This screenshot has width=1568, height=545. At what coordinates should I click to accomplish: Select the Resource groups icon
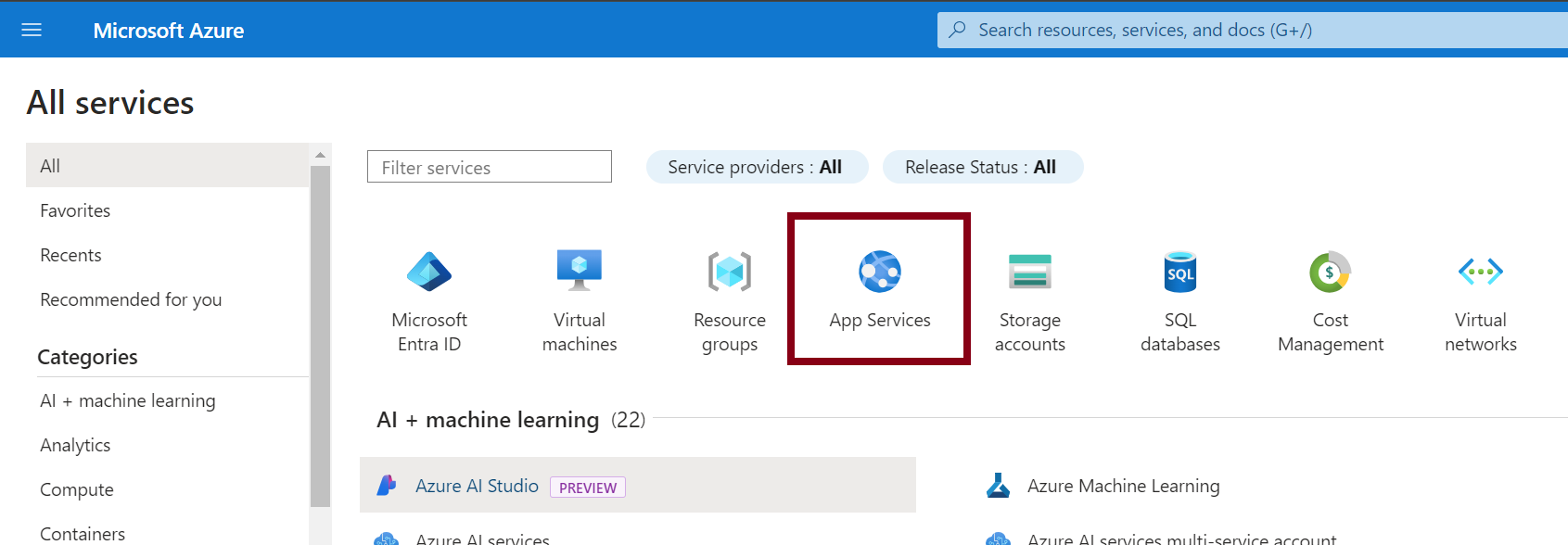tap(730, 272)
